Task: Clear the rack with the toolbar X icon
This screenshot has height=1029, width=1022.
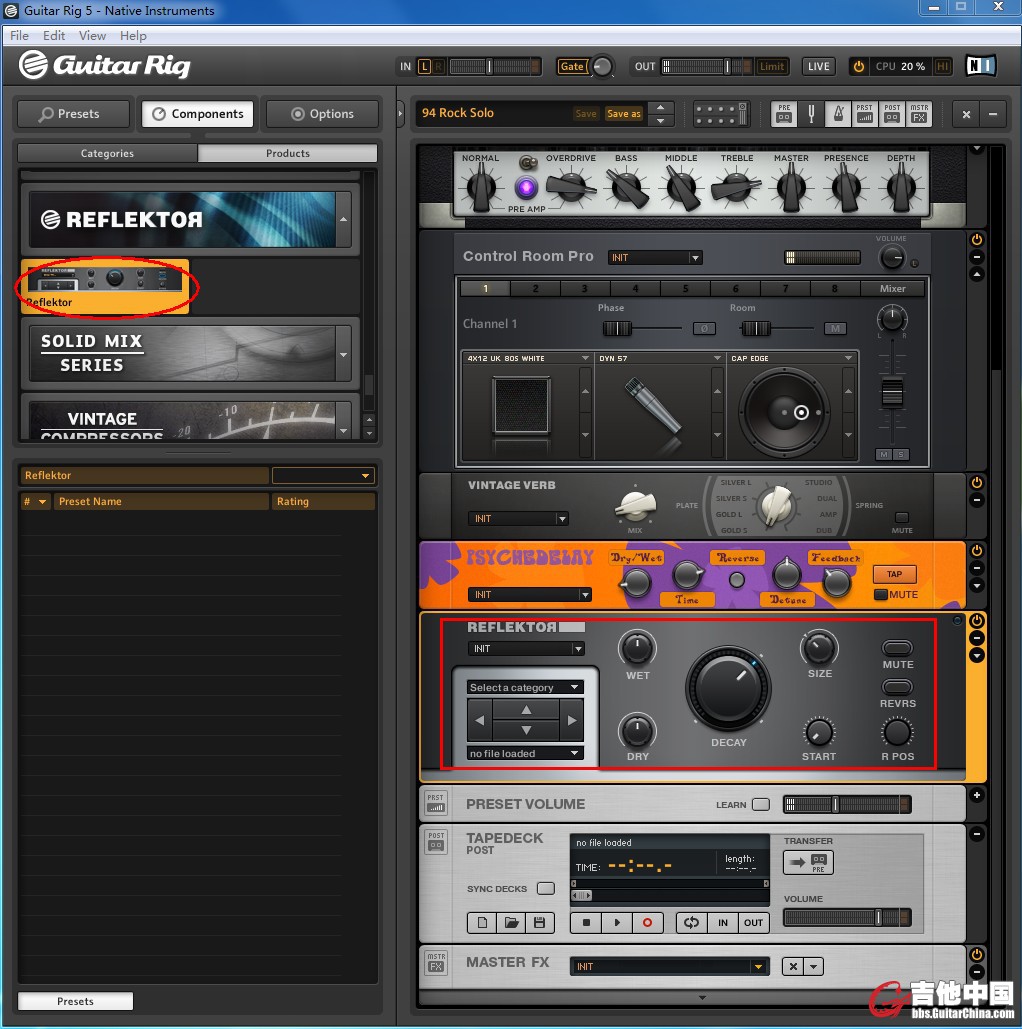Action: (966, 114)
